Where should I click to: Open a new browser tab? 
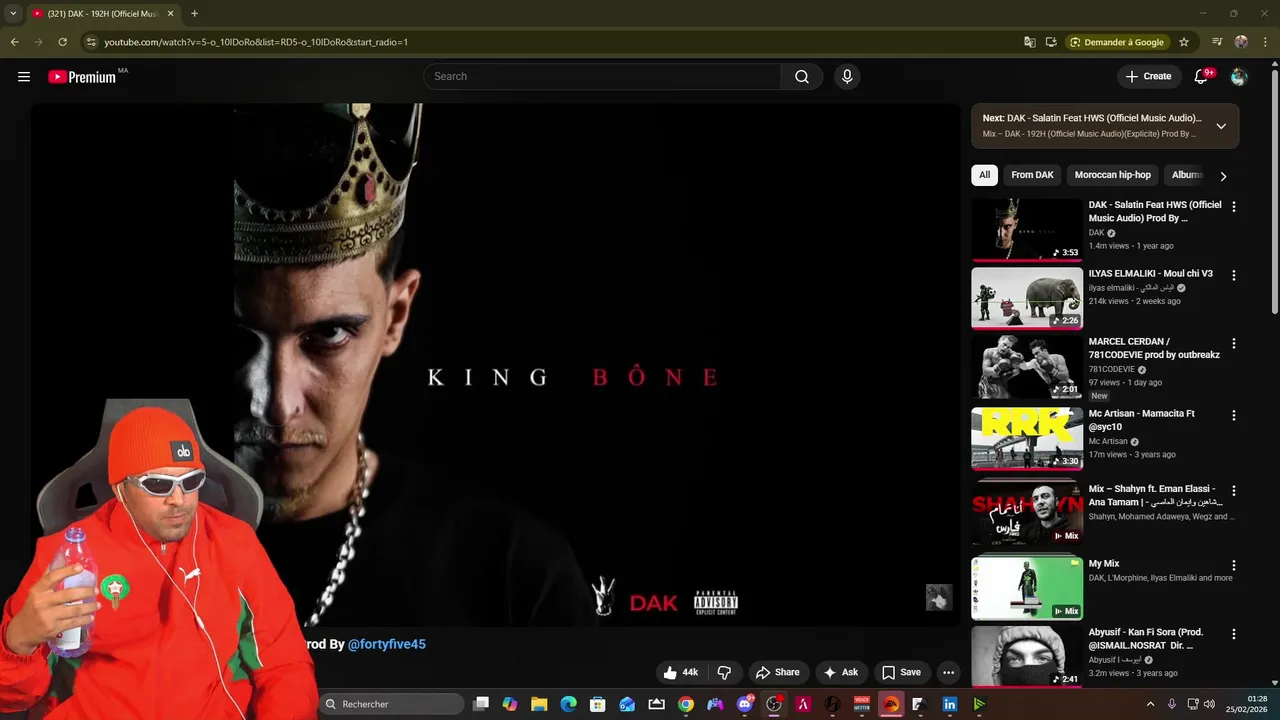tap(194, 13)
